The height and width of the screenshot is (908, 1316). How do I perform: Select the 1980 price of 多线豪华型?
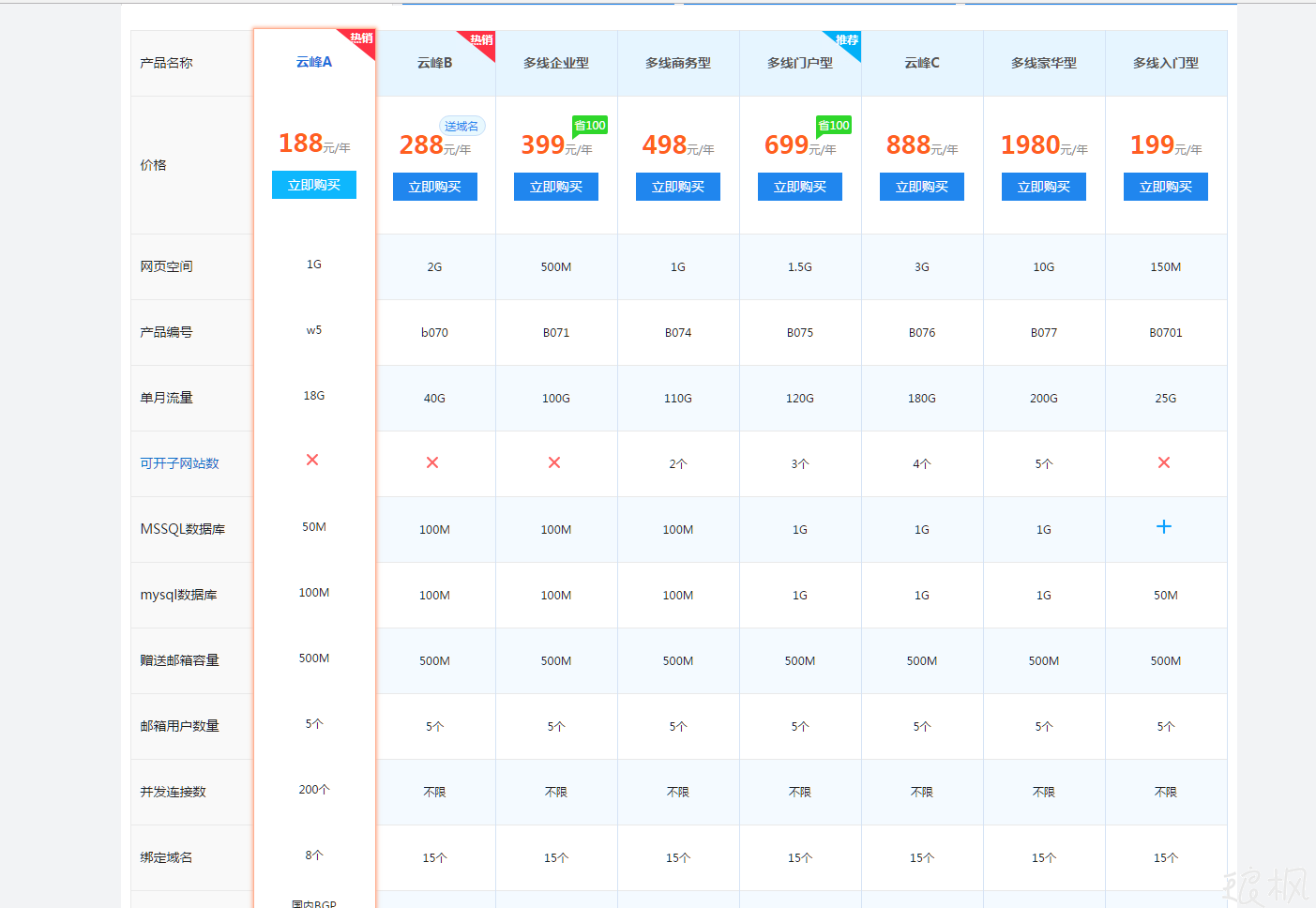1030,144
